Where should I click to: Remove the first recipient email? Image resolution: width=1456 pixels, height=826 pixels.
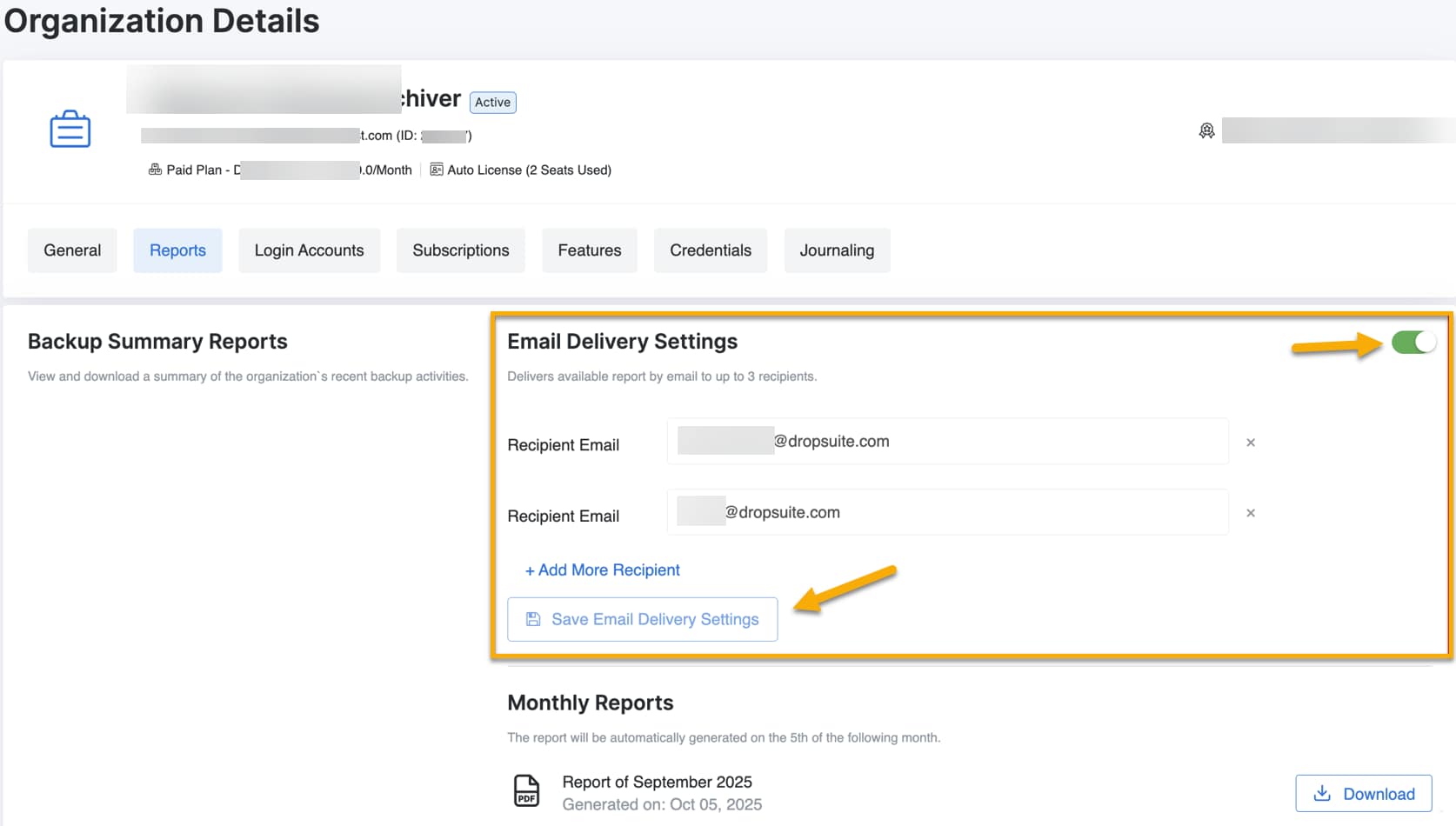pyautogui.click(x=1250, y=443)
